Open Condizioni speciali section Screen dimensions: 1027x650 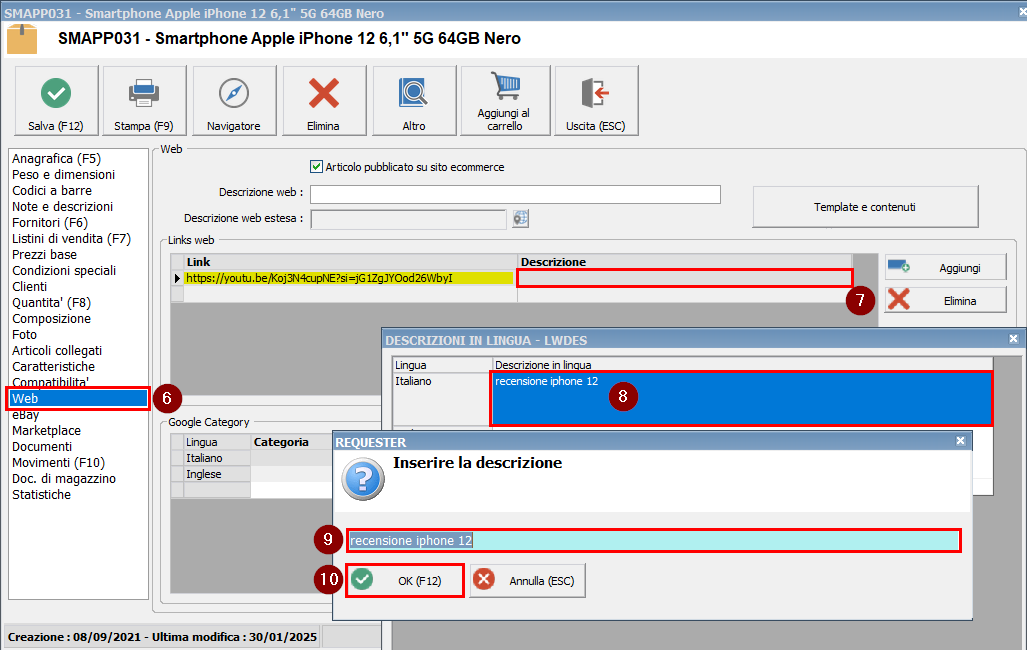(x=64, y=271)
